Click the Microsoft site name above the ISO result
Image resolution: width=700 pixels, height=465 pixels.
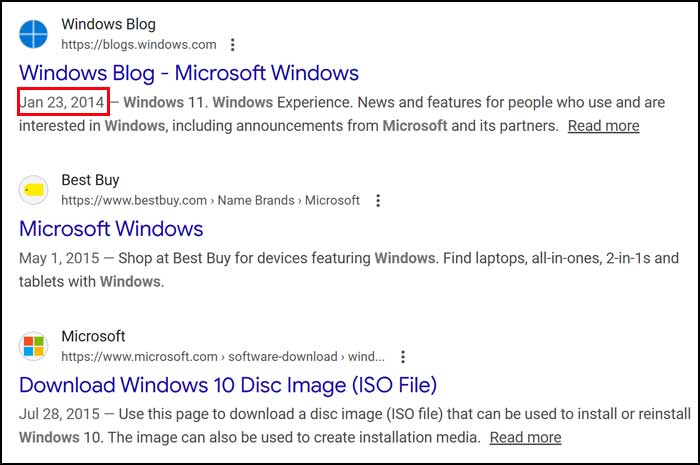click(93, 336)
